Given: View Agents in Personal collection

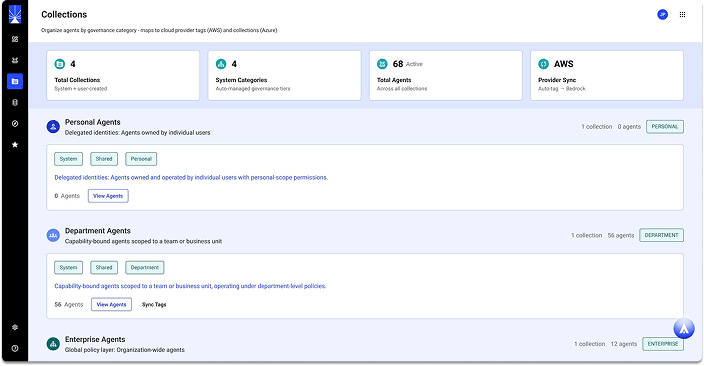Looking at the screenshot, I should 108,196.
